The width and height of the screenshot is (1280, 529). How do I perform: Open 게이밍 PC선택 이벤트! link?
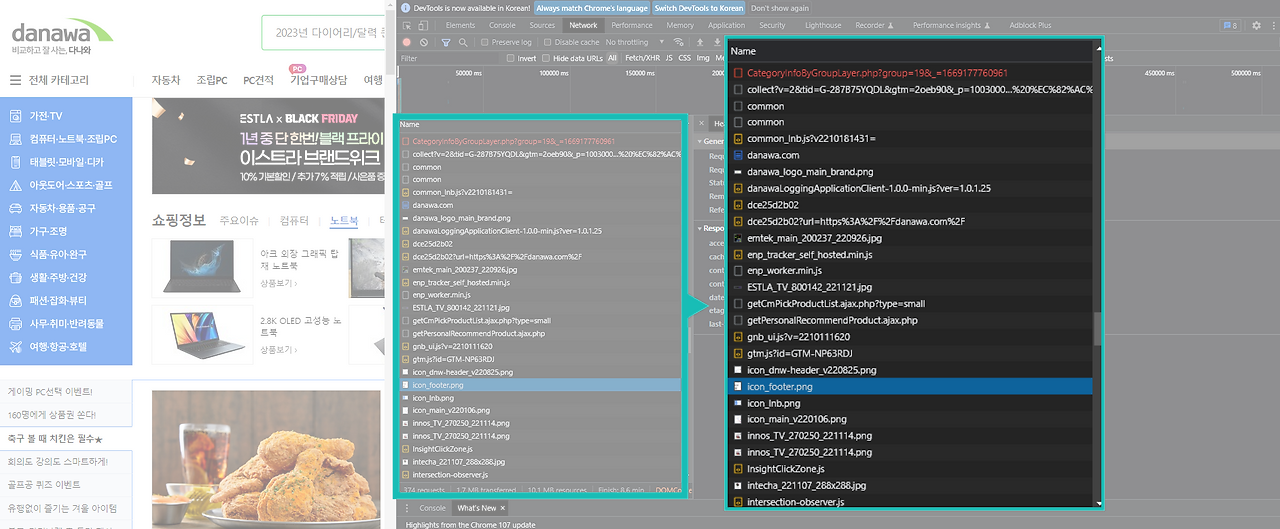pos(50,391)
